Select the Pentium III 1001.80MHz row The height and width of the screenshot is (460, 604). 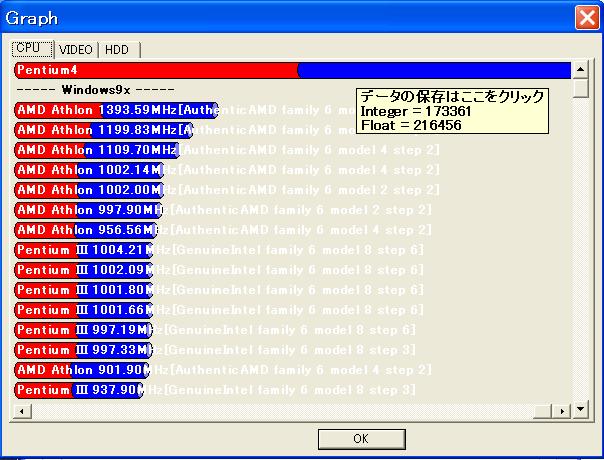click(219, 290)
